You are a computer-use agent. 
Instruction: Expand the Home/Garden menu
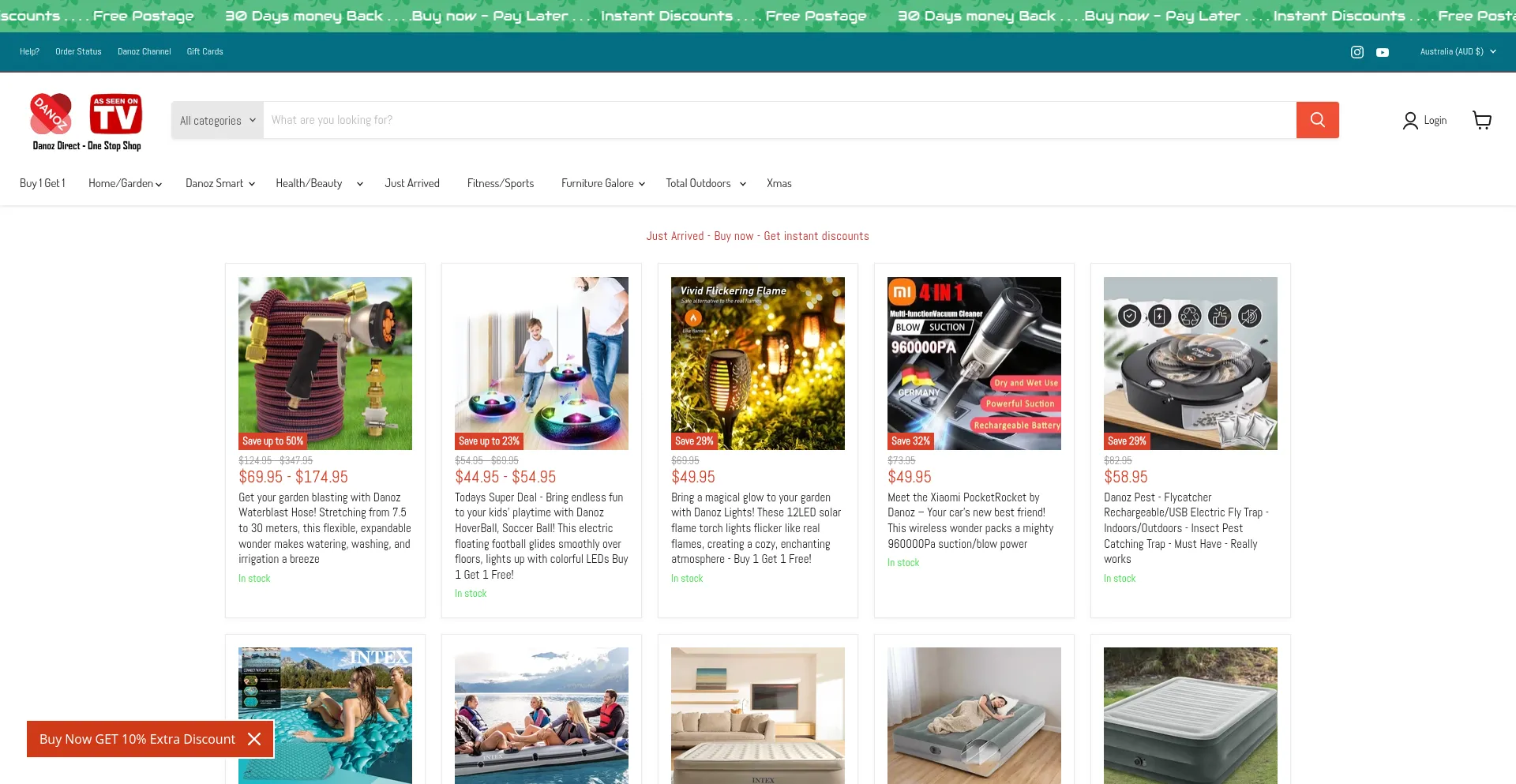click(125, 183)
